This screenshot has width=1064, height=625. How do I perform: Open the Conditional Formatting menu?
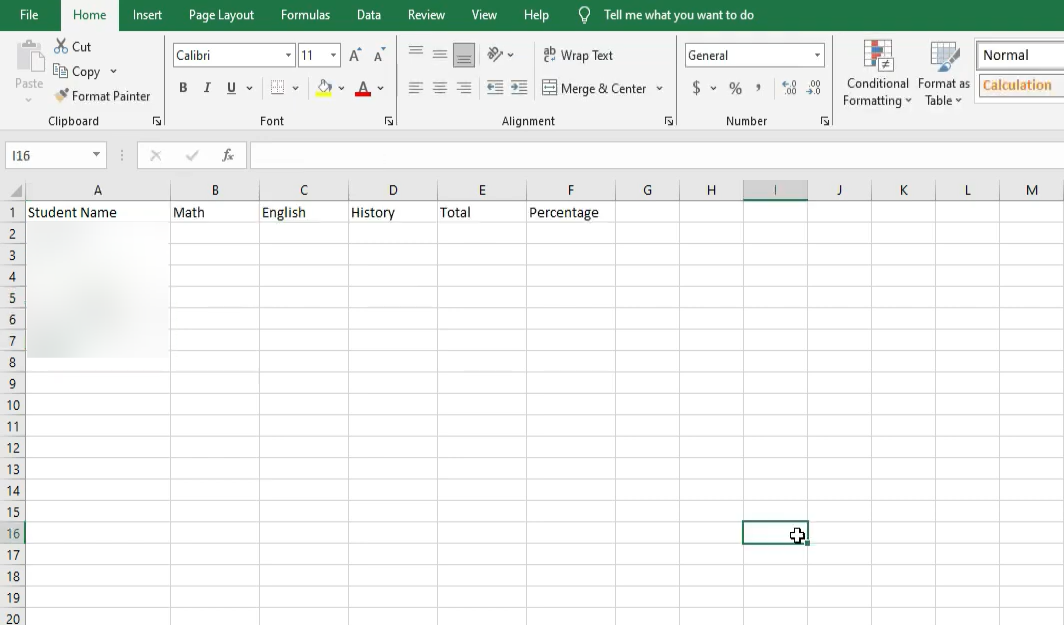click(x=877, y=74)
